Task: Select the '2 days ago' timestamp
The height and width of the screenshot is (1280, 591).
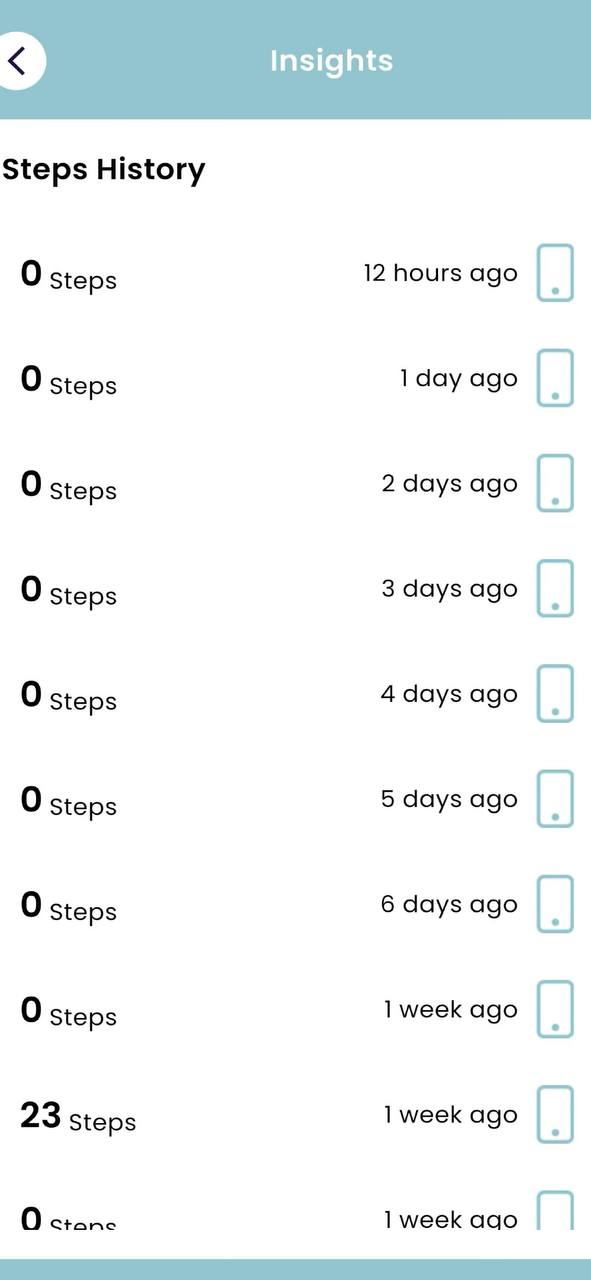Action: pos(449,484)
